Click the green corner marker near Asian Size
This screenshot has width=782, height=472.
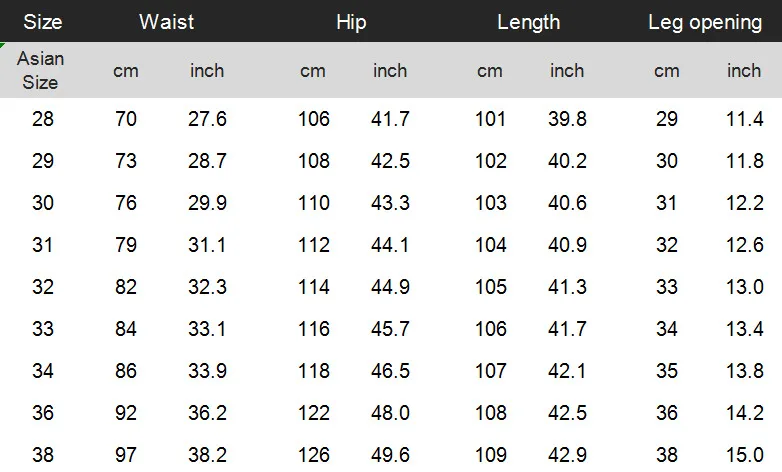pyautogui.click(x=2, y=45)
